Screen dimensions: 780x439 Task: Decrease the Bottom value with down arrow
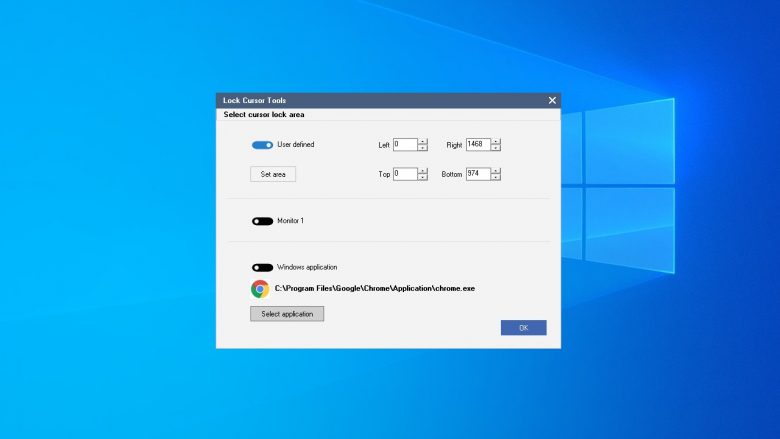[x=496, y=177]
